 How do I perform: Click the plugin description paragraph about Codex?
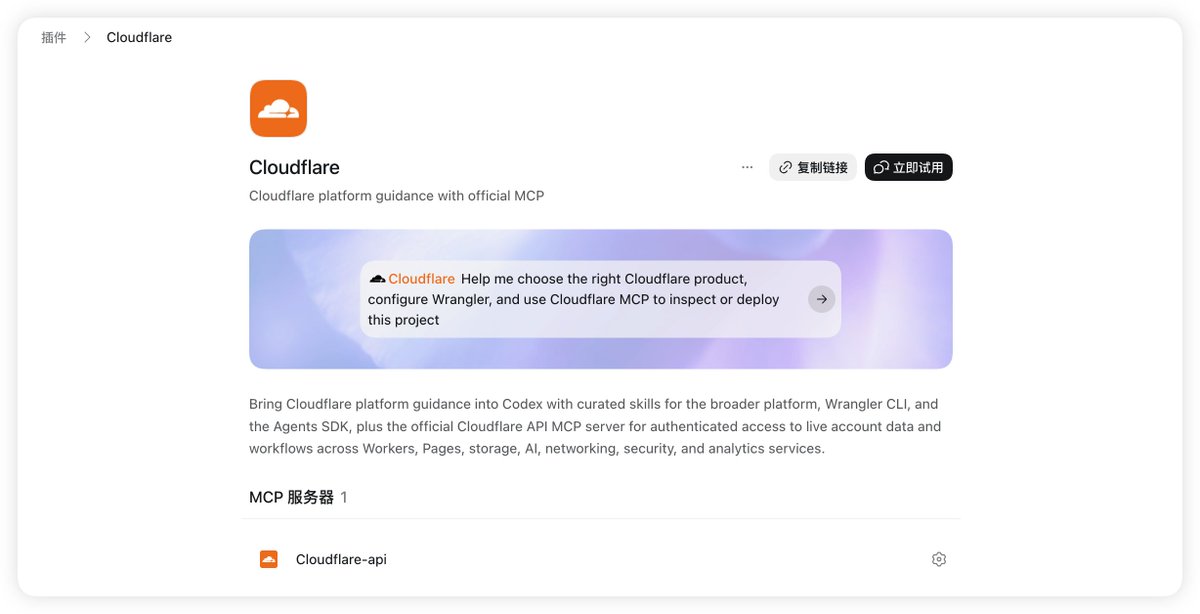tap(595, 426)
